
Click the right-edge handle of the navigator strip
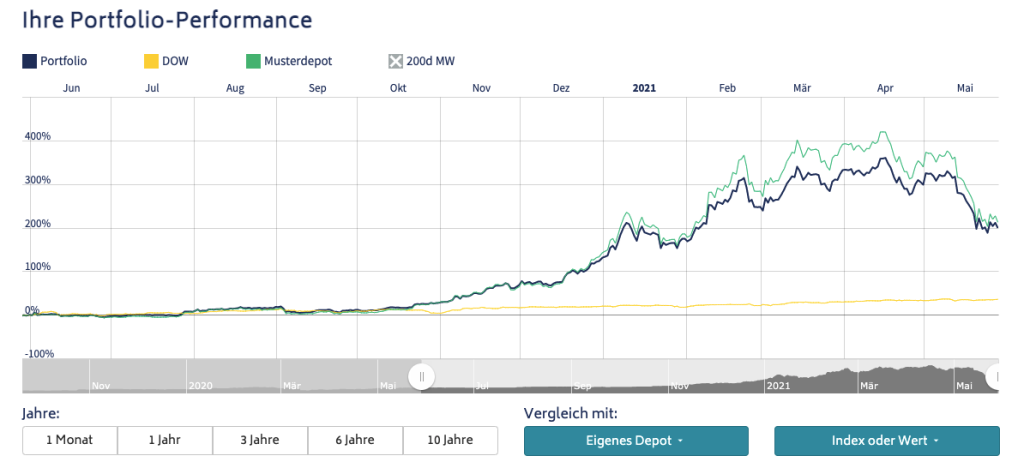point(995,376)
